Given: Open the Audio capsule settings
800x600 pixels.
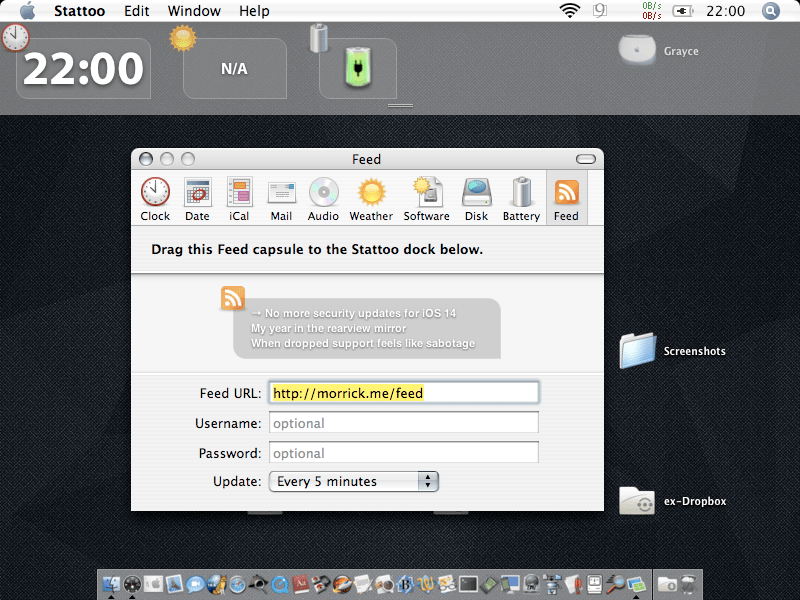Looking at the screenshot, I should coord(323,199).
